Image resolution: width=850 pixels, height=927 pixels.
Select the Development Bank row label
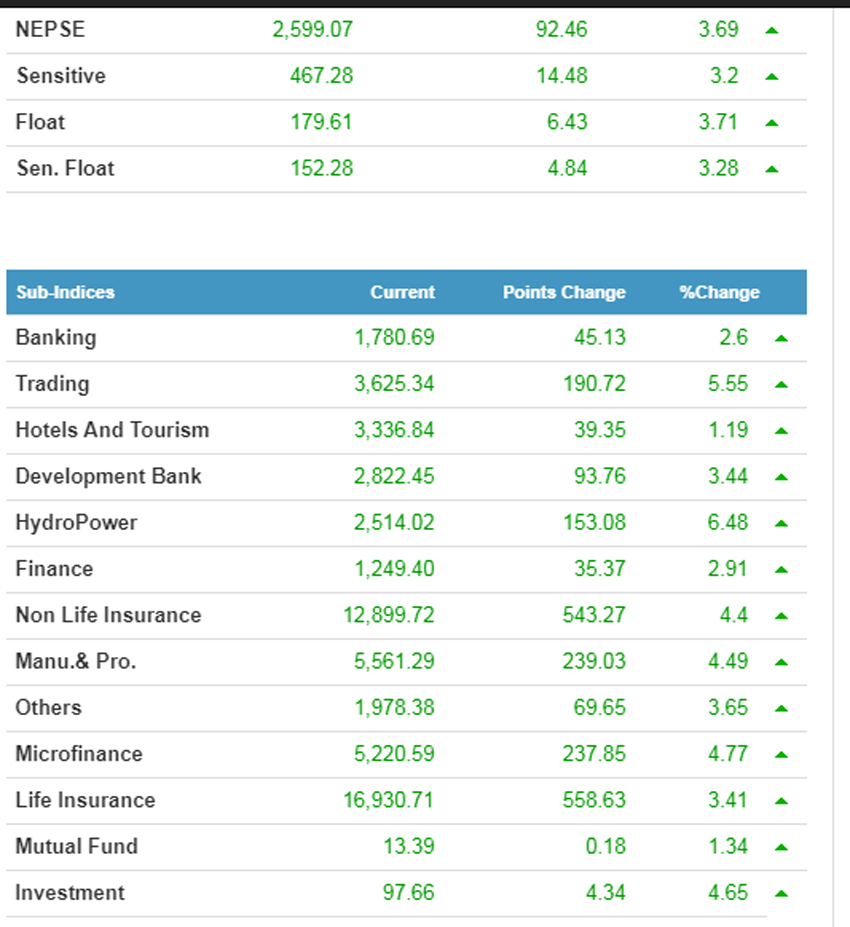(x=108, y=476)
